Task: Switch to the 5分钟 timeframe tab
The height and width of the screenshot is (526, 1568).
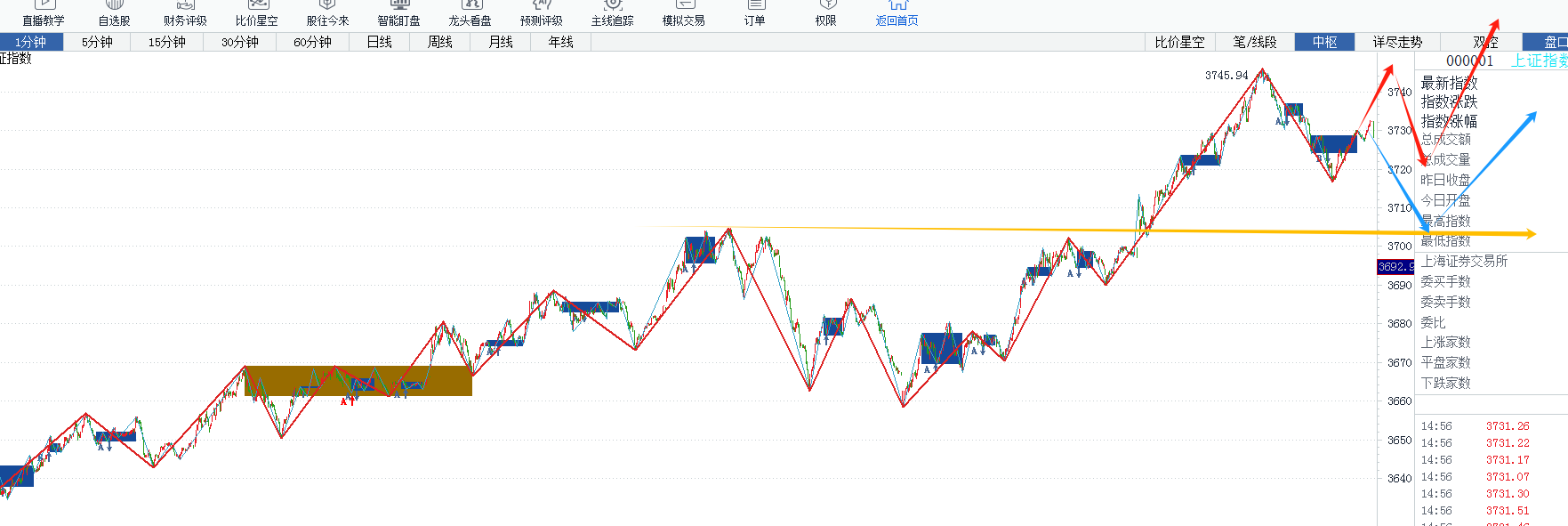Action: click(x=97, y=42)
